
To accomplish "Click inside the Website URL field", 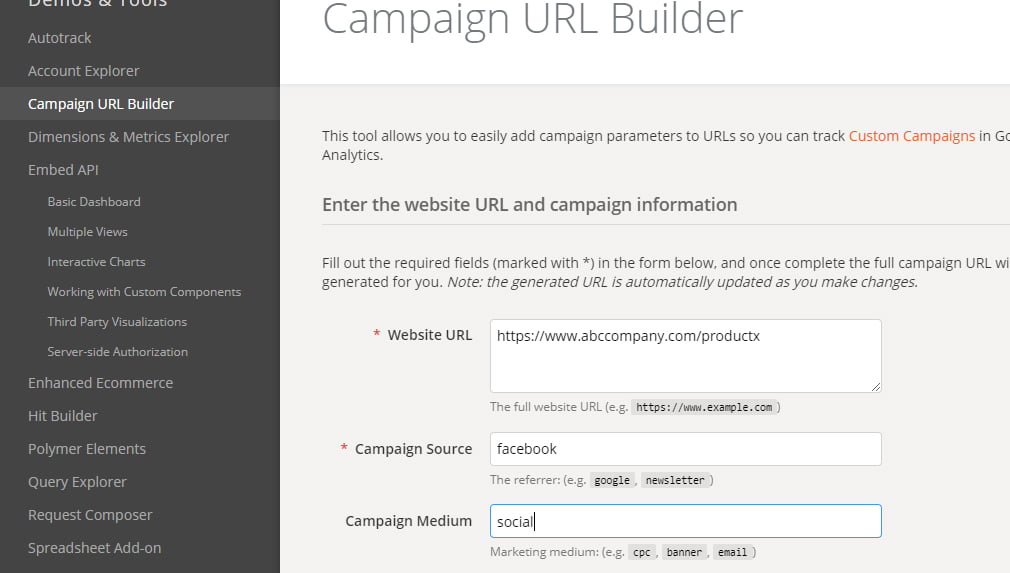I will [685, 356].
